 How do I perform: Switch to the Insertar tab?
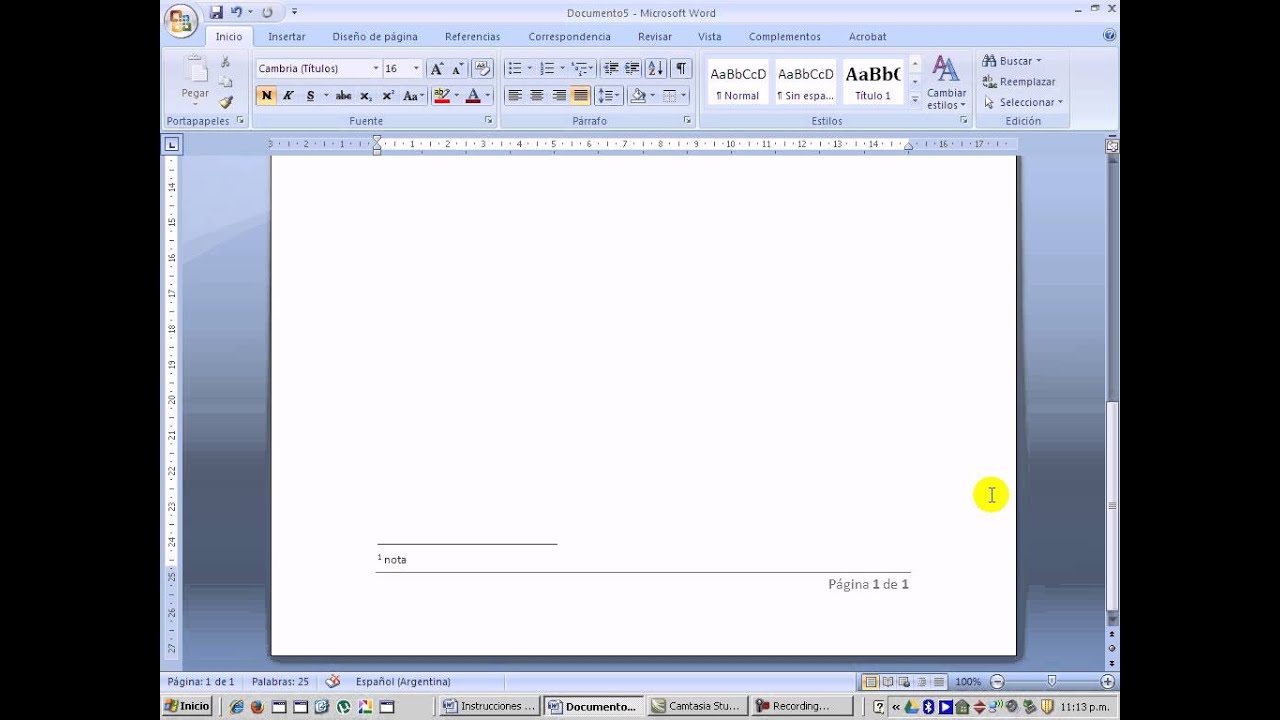pyautogui.click(x=287, y=37)
